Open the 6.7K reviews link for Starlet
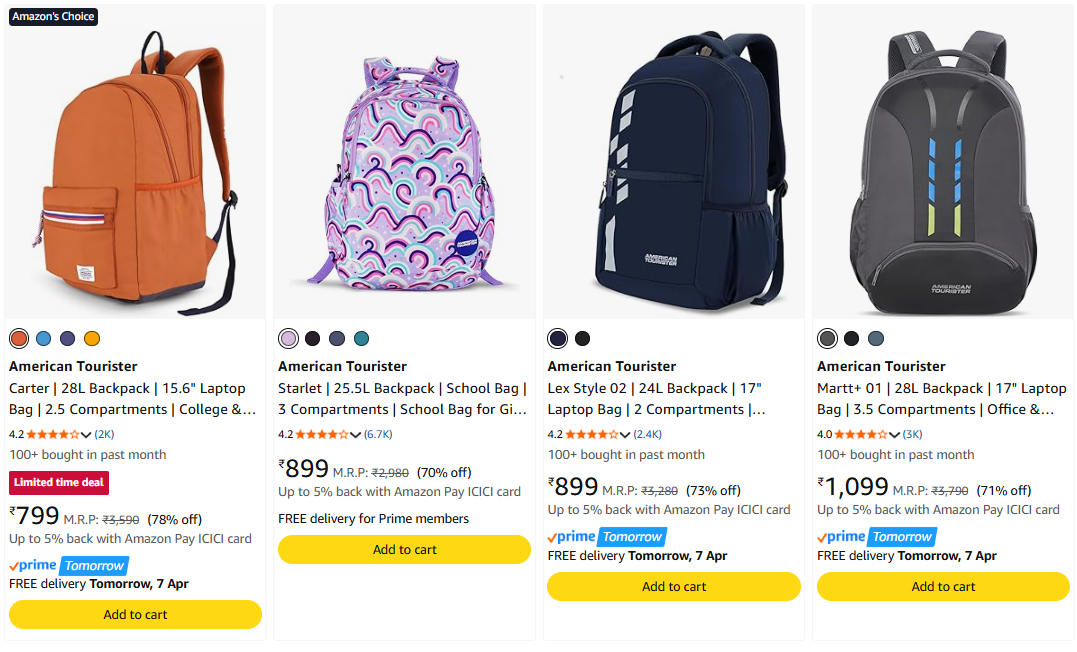The height and width of the screenshot is (652, 1077). (x=378, y=434)
